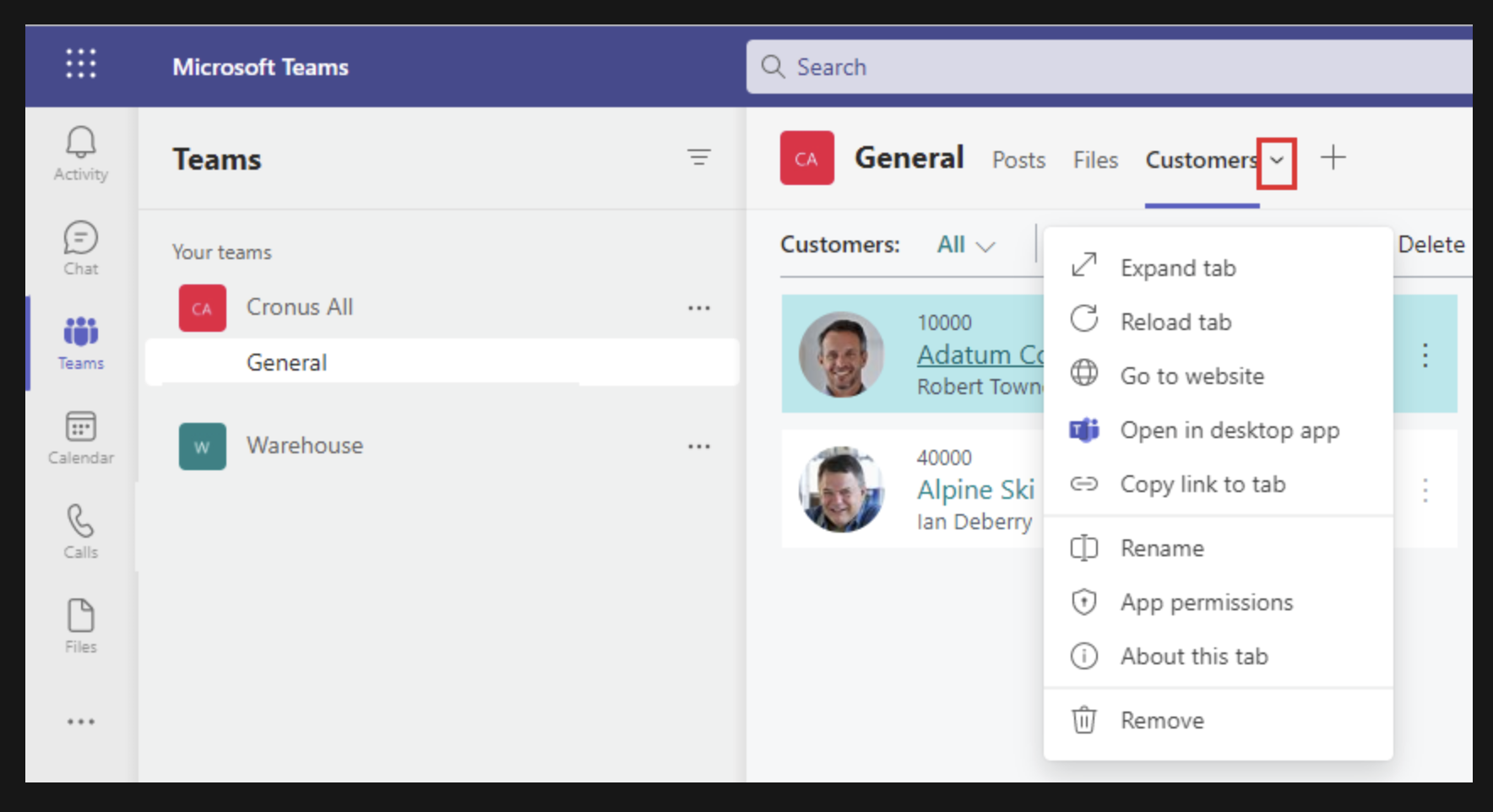The image size is (1493, 812).
Task: Open the Customers tab dropdown chevron
Action: (x=1277, y=160)
